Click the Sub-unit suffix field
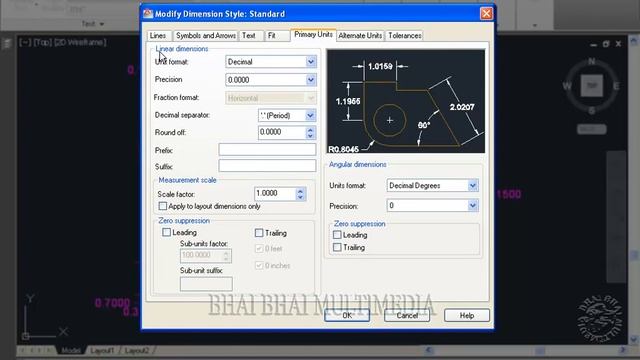640x360 pixels. click(206, 284)
